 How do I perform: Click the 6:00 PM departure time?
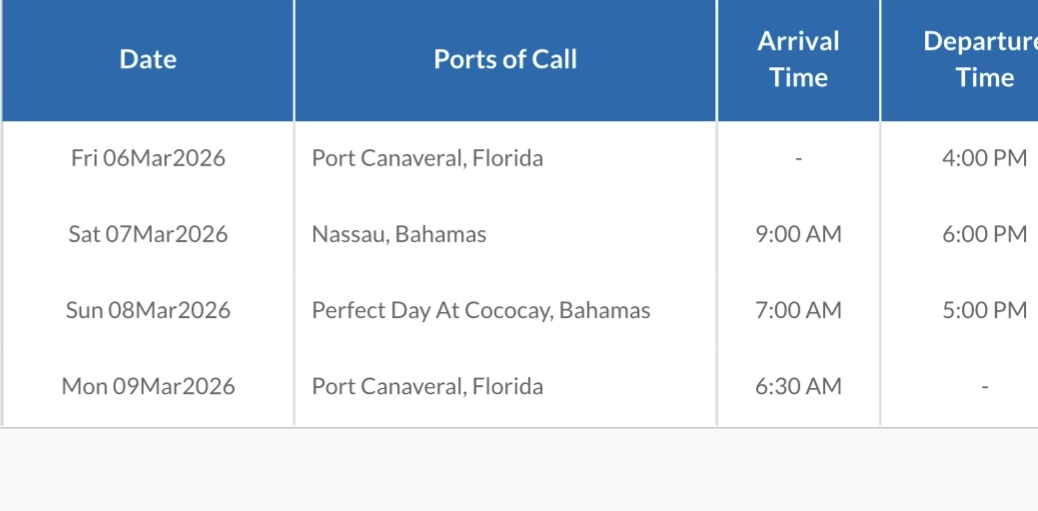tap(985, 234)
